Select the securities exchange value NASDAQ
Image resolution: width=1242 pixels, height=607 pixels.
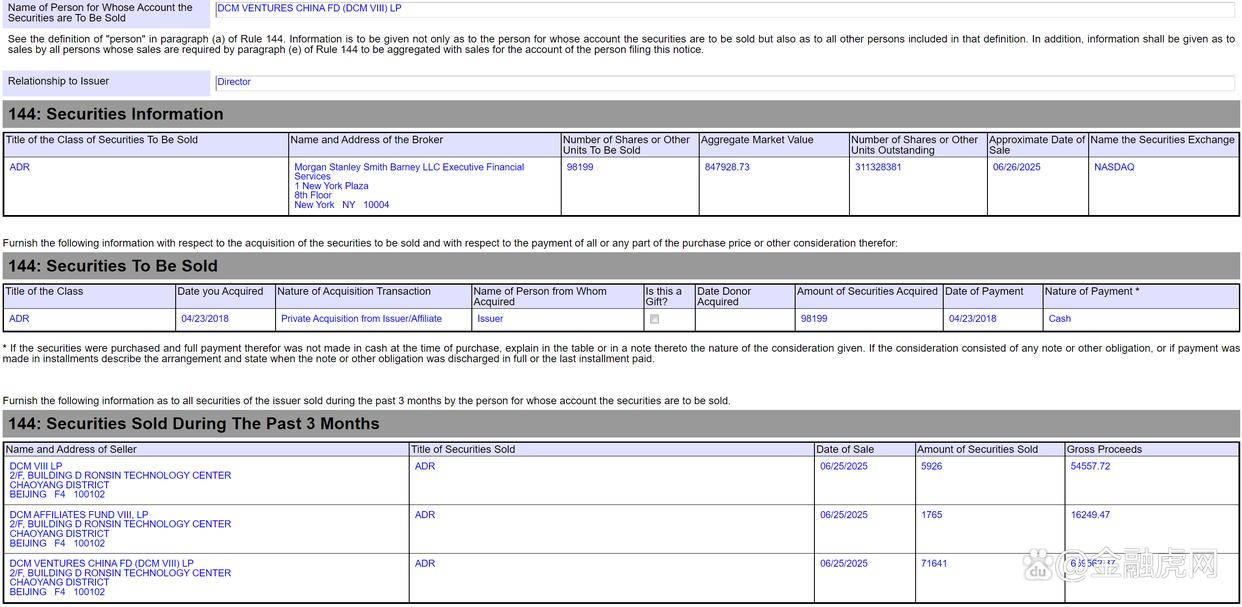coord(1114,167)
